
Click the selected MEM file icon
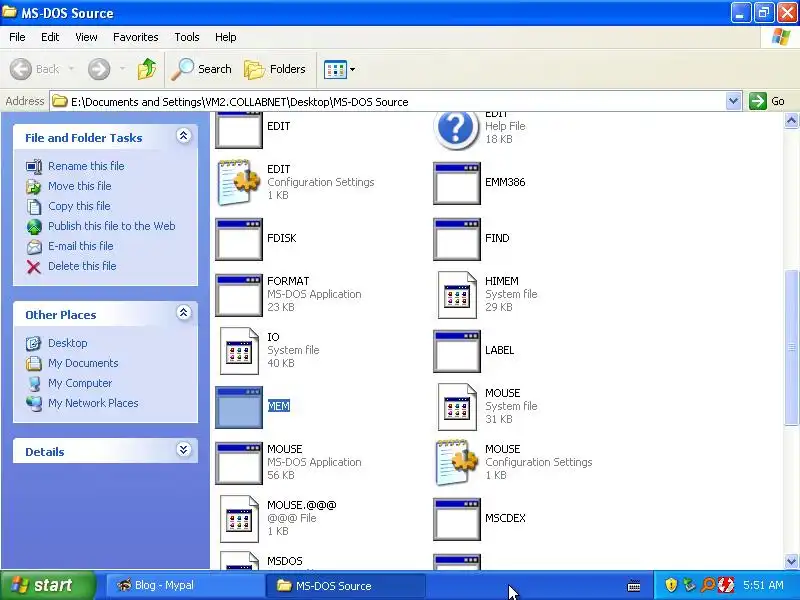coord(239,407)
